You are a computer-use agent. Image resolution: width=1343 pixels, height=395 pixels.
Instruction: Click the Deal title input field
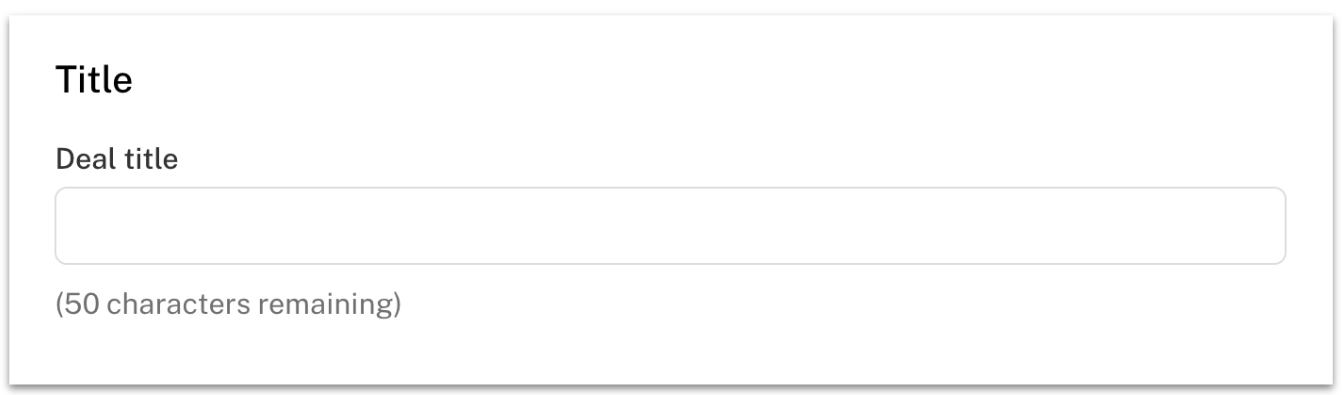[x=670, y=226]
